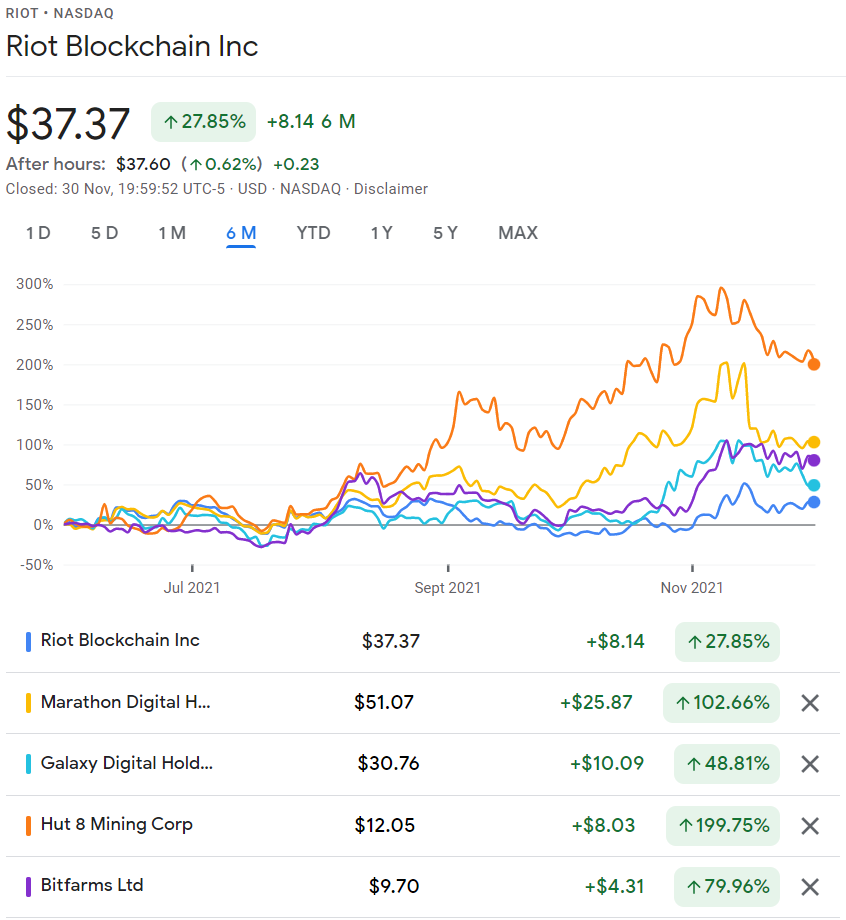Click Bitfarms' $9.70 price
The width and height of the screenshot is (846, 920).
pyautogui.click(x=394, y=886)
